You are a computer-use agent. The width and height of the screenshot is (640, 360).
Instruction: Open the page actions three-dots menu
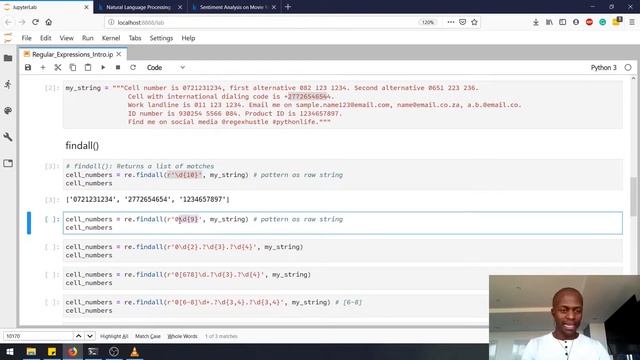(x=451, y=22)
